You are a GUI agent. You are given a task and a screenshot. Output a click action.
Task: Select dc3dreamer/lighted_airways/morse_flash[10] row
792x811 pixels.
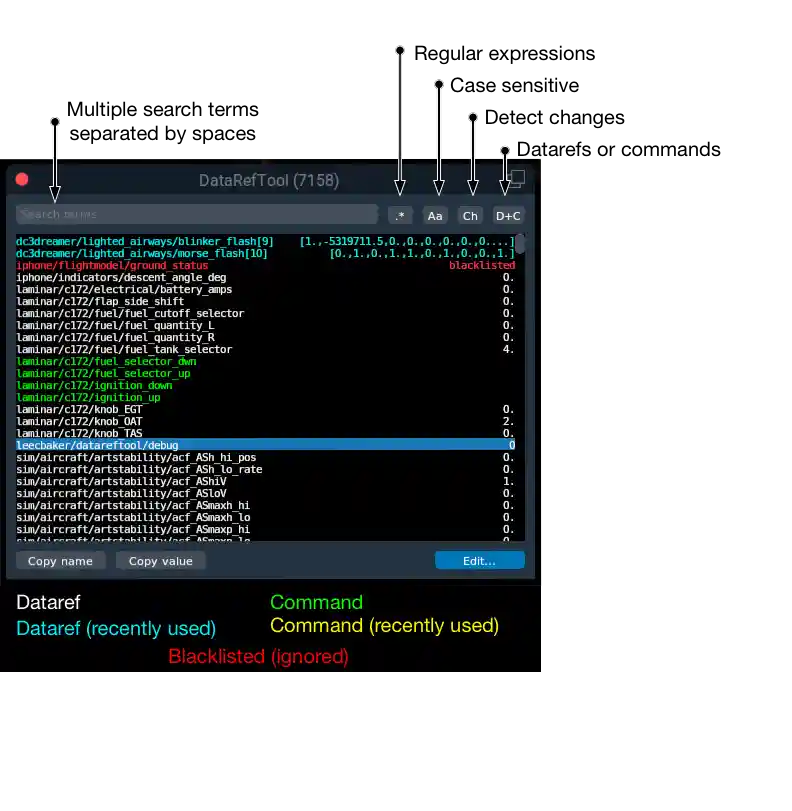point(265,253)
